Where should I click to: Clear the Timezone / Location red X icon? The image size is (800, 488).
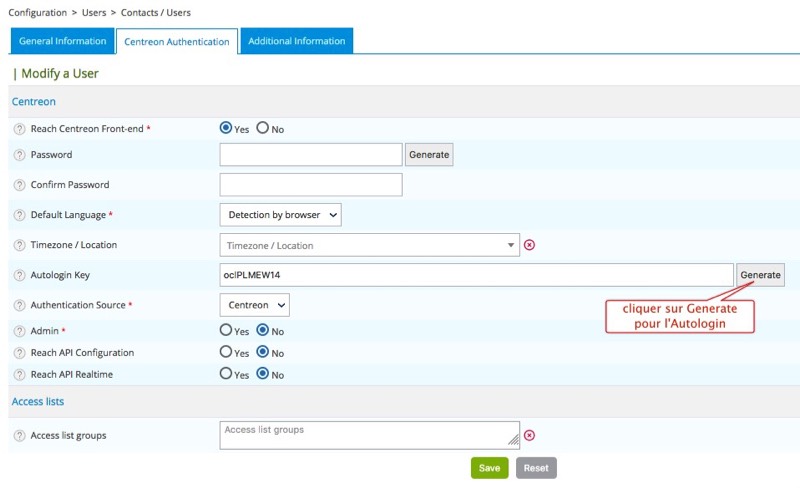(x=530, y=245)
